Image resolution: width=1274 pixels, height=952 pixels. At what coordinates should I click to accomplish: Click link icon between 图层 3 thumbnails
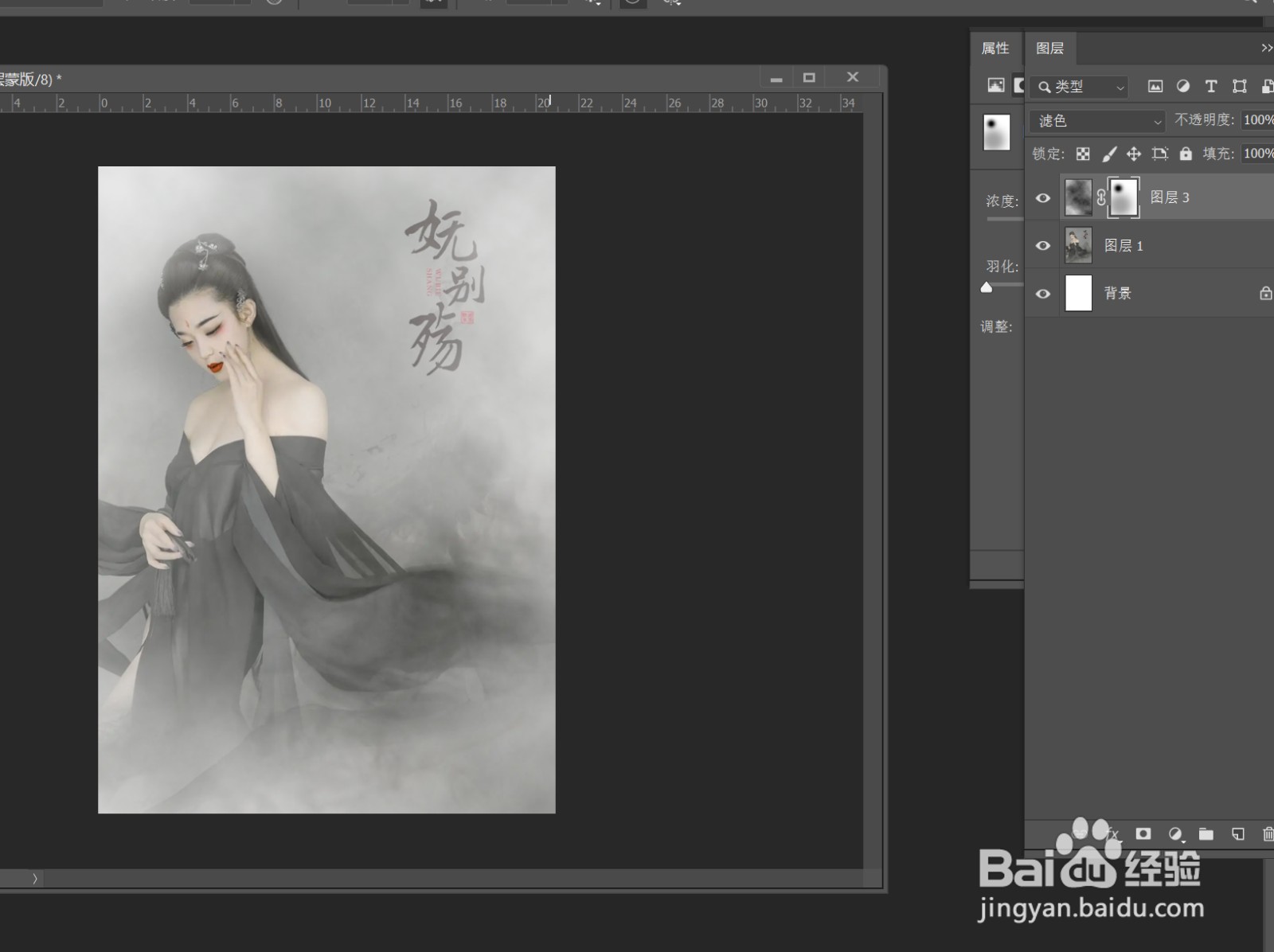pyautogui.click(x=1101, y=197)
